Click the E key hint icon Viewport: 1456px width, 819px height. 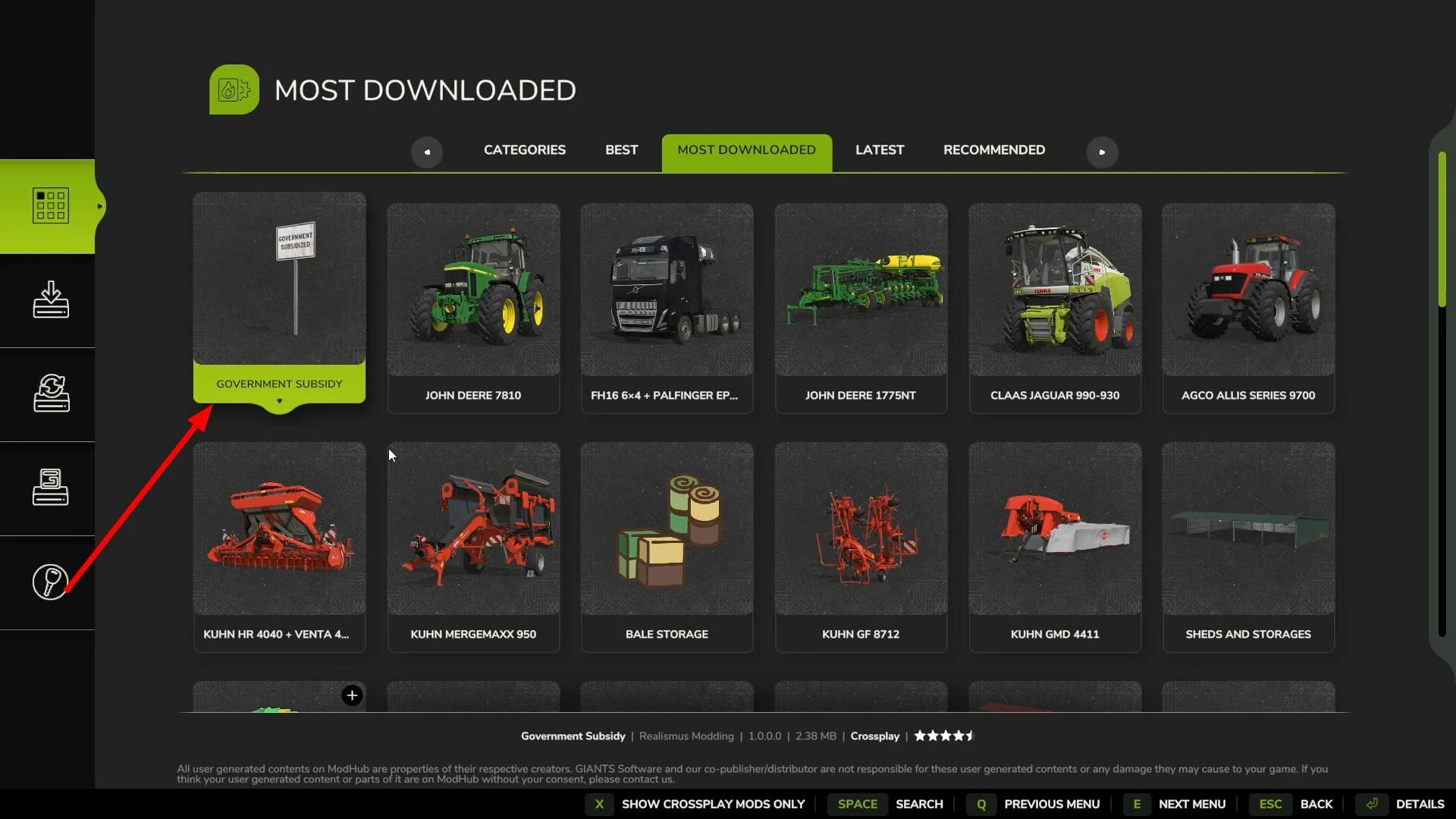pos(1136,804)
